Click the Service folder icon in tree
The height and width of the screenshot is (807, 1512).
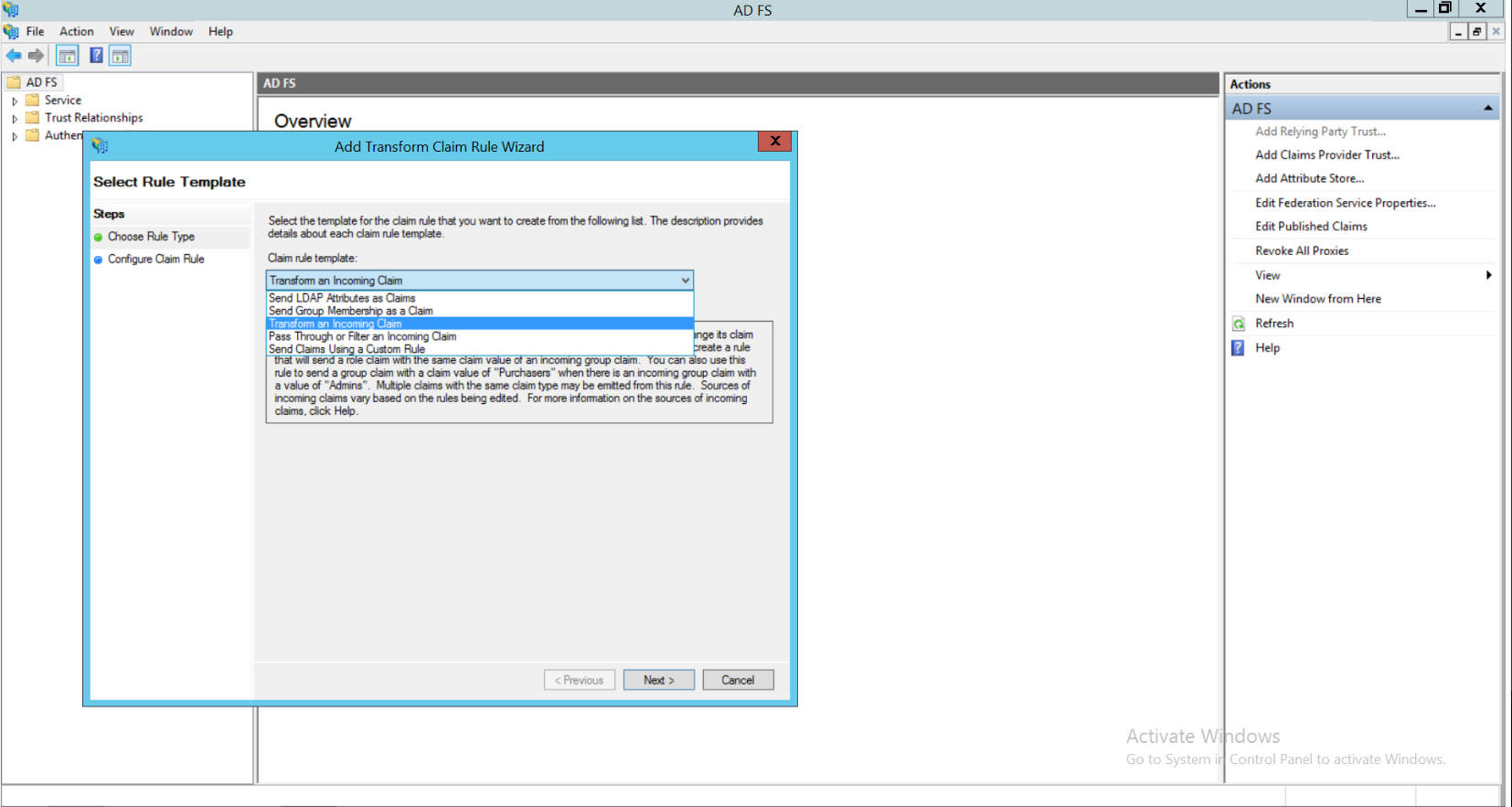pos(33,100)
